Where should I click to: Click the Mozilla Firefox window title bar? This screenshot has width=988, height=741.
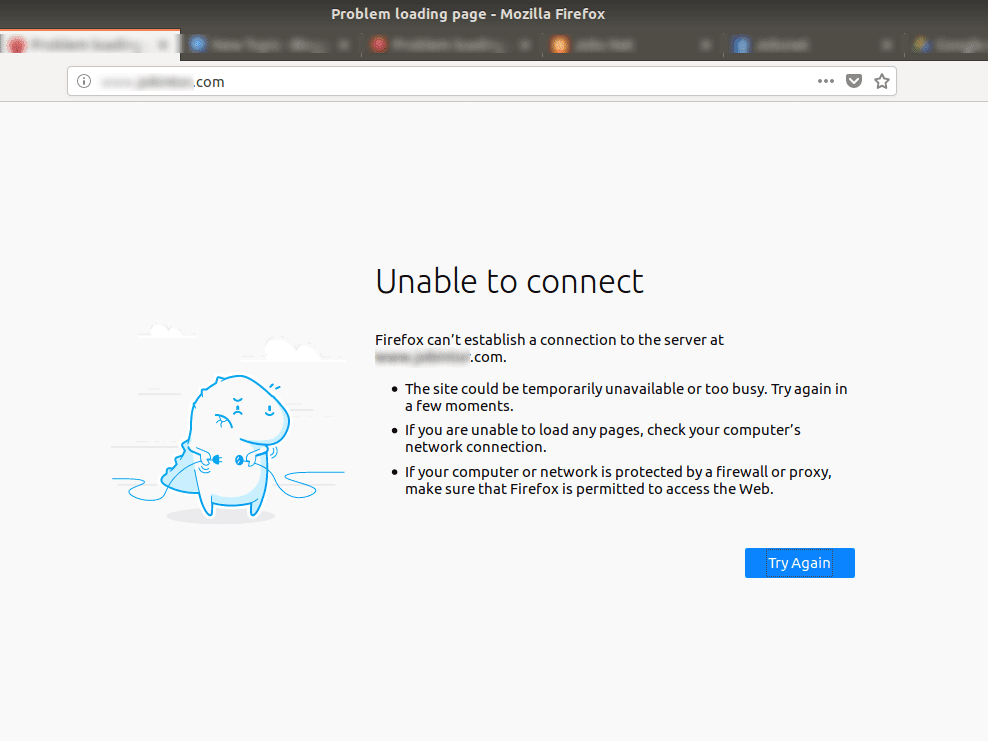[x=468, y=14]
